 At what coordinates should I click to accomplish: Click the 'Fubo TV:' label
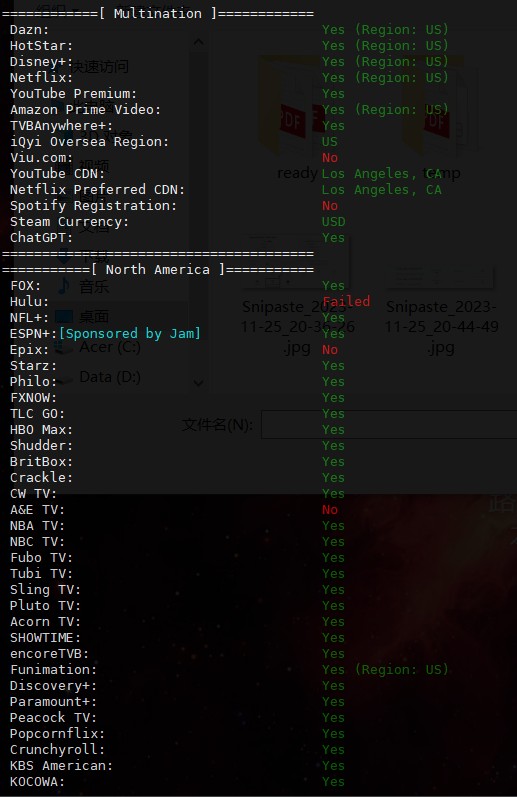tap(42, 558)
